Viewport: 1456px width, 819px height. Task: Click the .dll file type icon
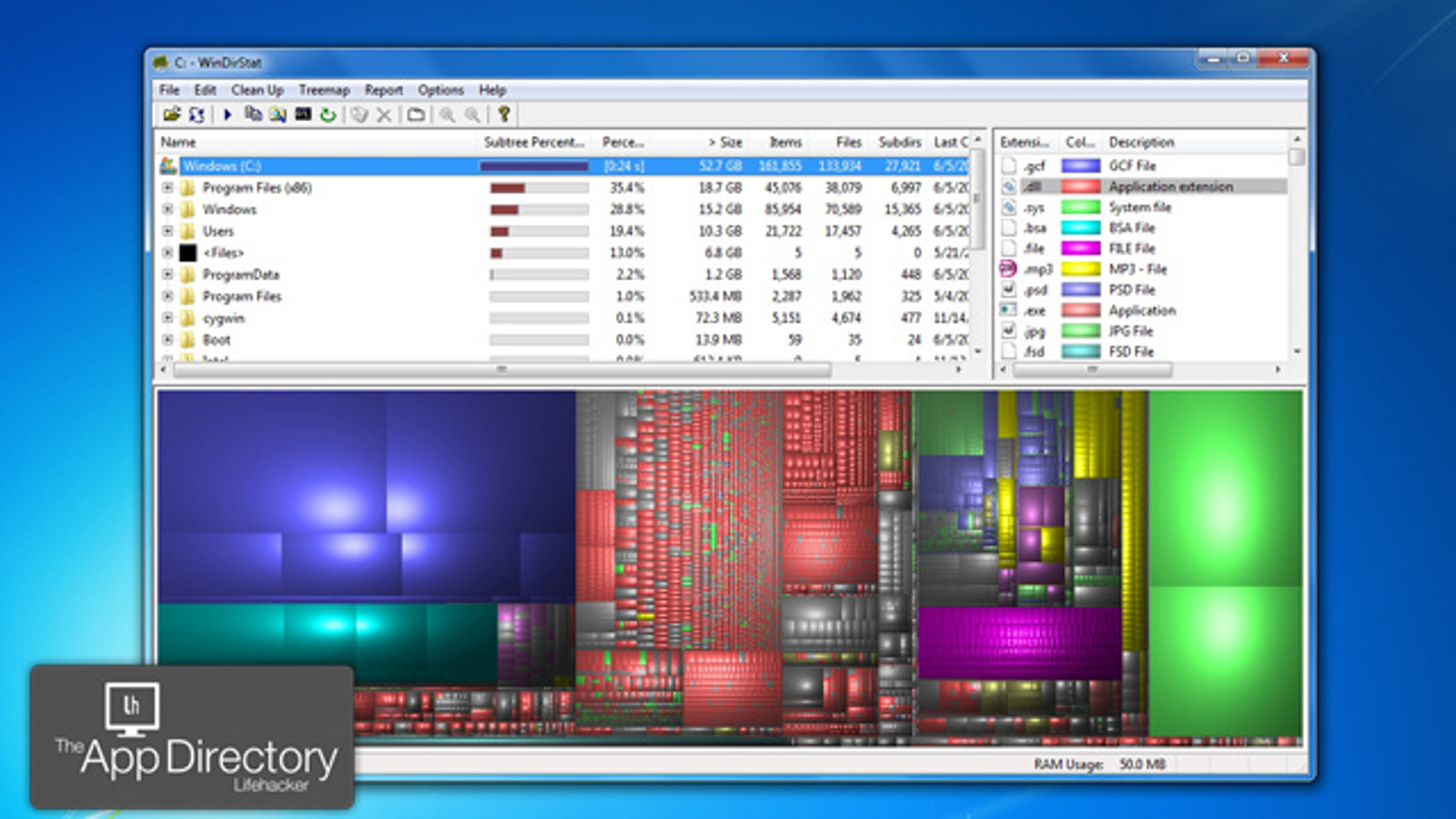click(x=1008, y=187)
